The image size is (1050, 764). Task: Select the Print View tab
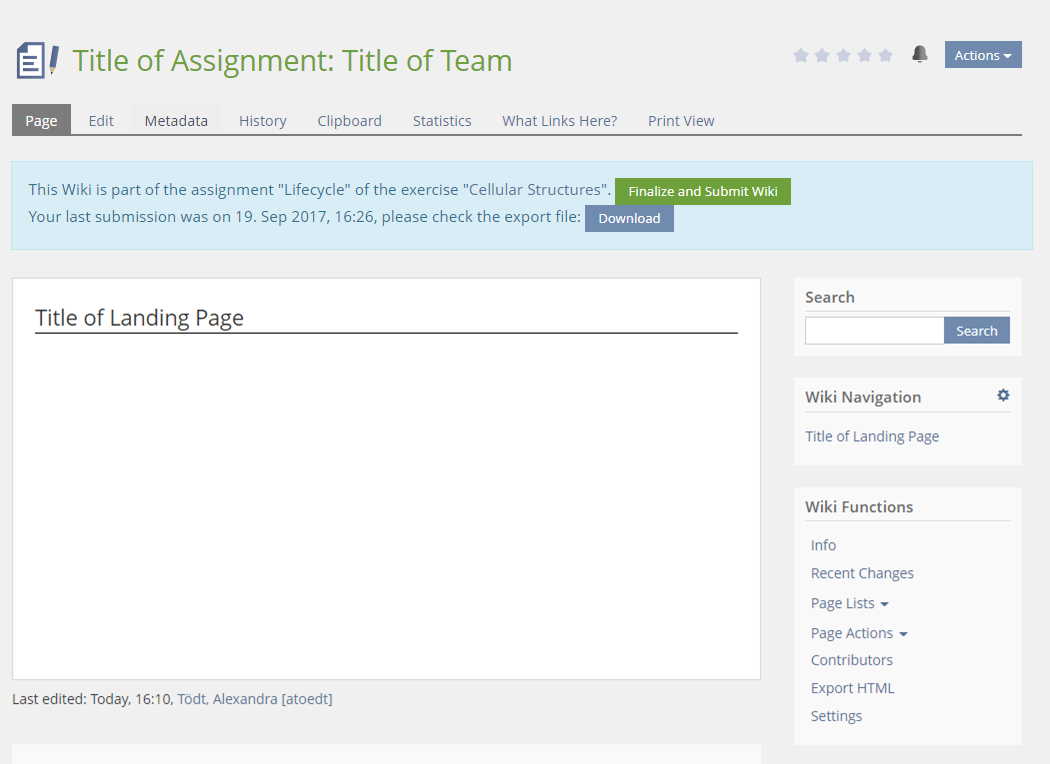click(x=681, y=121)
